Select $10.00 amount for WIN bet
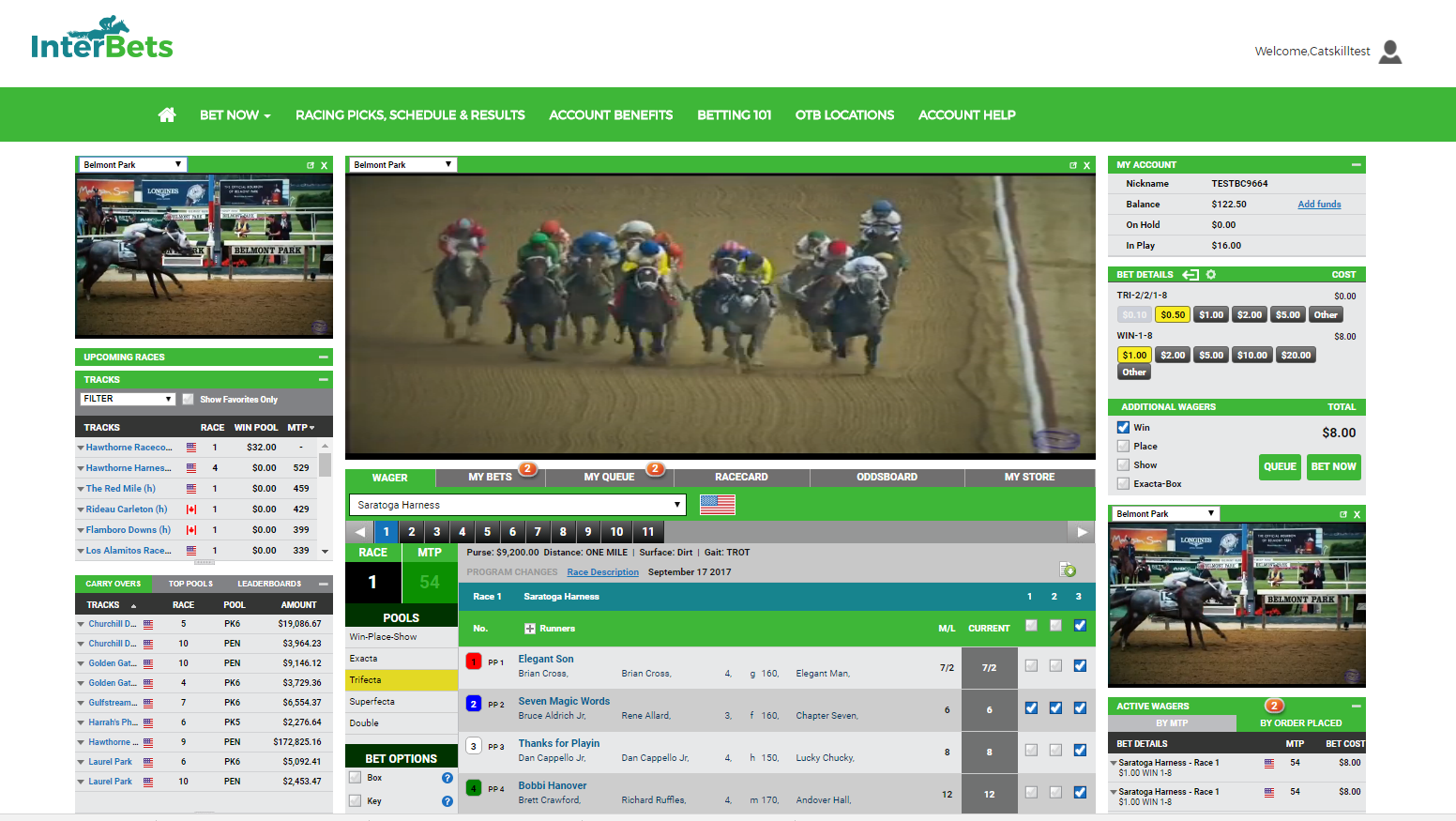The height and width of the screenshot is (821, 1456). tap(1251, 356)
